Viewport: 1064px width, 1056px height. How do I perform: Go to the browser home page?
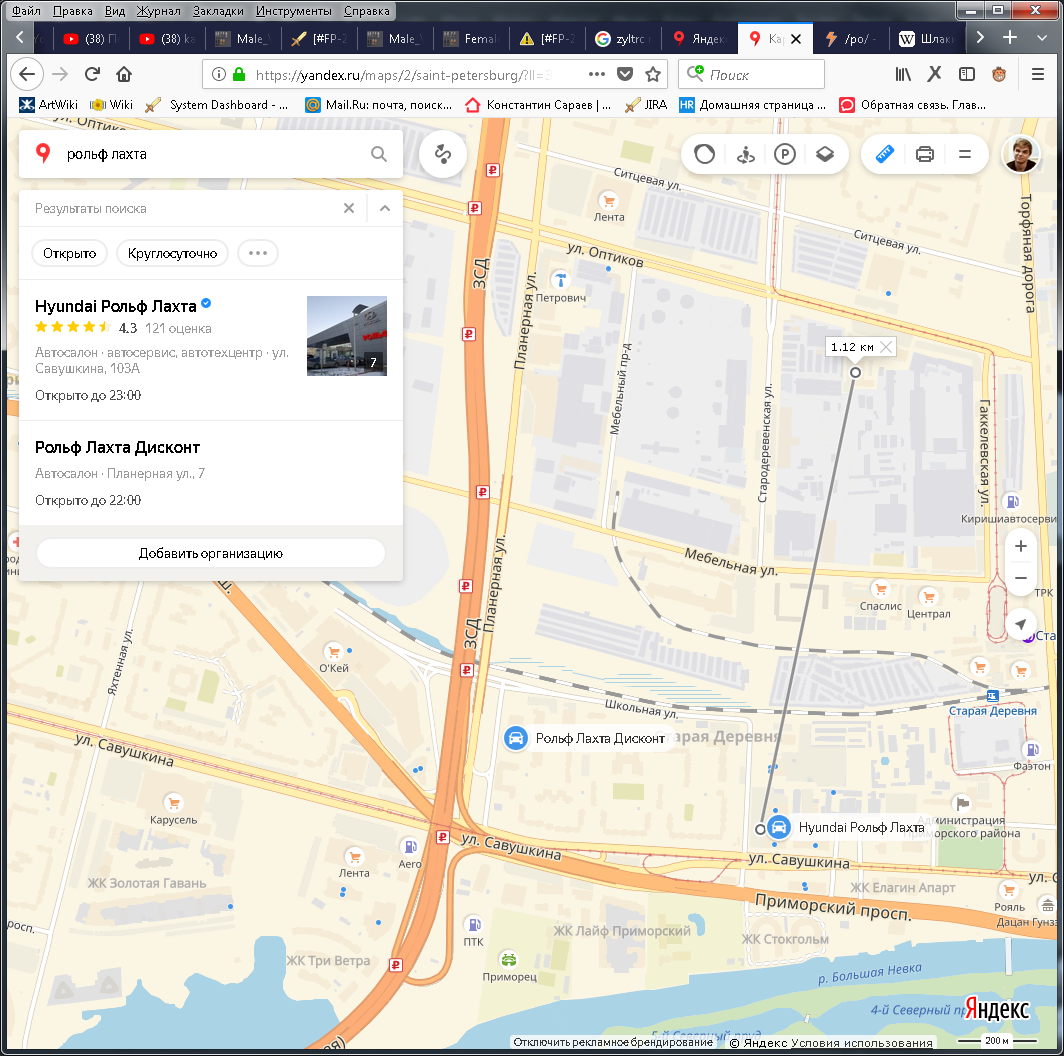pyautogui.click(x=124, y=74)
